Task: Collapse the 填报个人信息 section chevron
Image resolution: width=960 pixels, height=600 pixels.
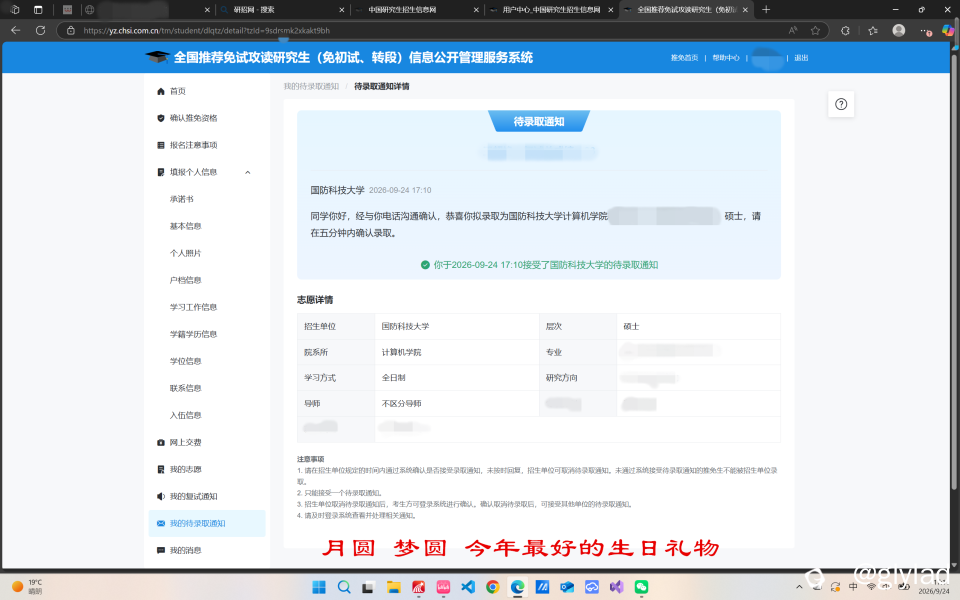Action: (x=248, y=172)
